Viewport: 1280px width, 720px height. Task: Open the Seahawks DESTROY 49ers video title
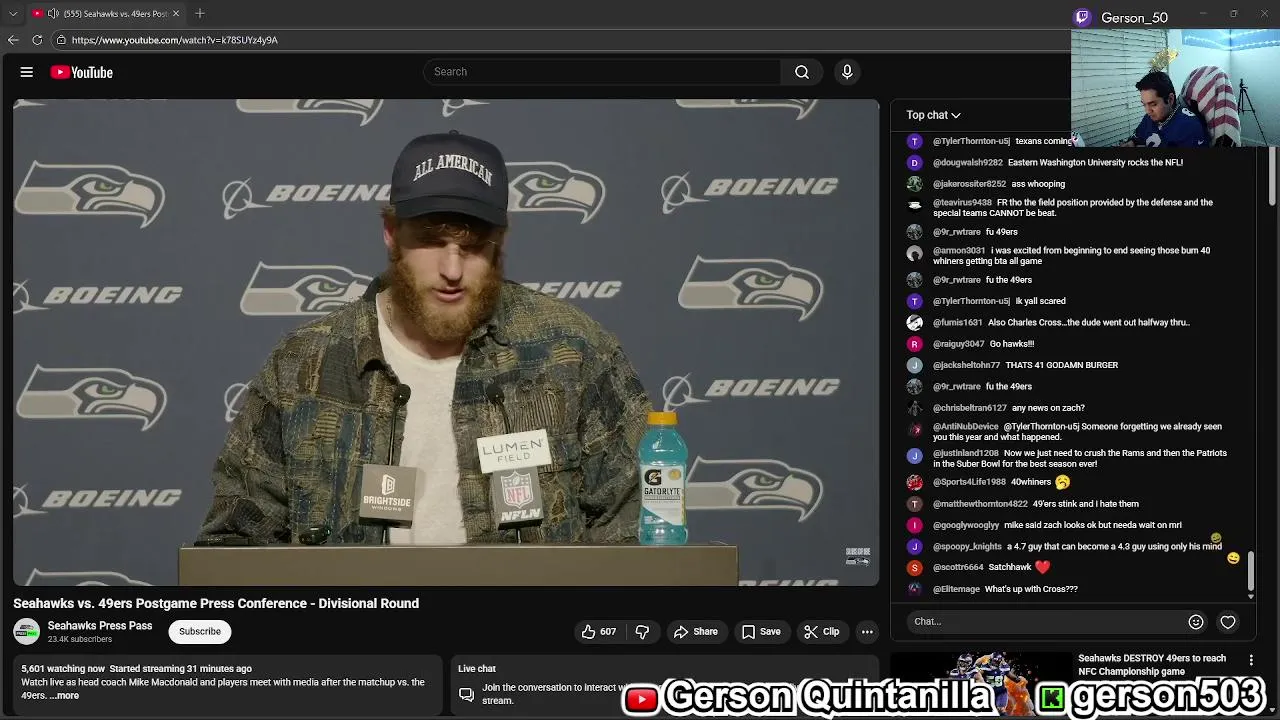click(x=1152, y=665)
